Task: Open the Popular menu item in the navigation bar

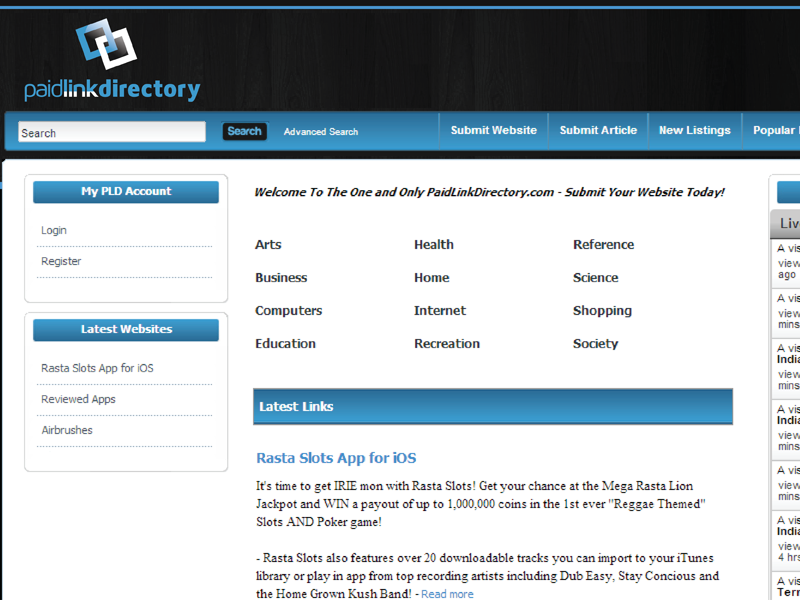Action: (x=776, y=131)
